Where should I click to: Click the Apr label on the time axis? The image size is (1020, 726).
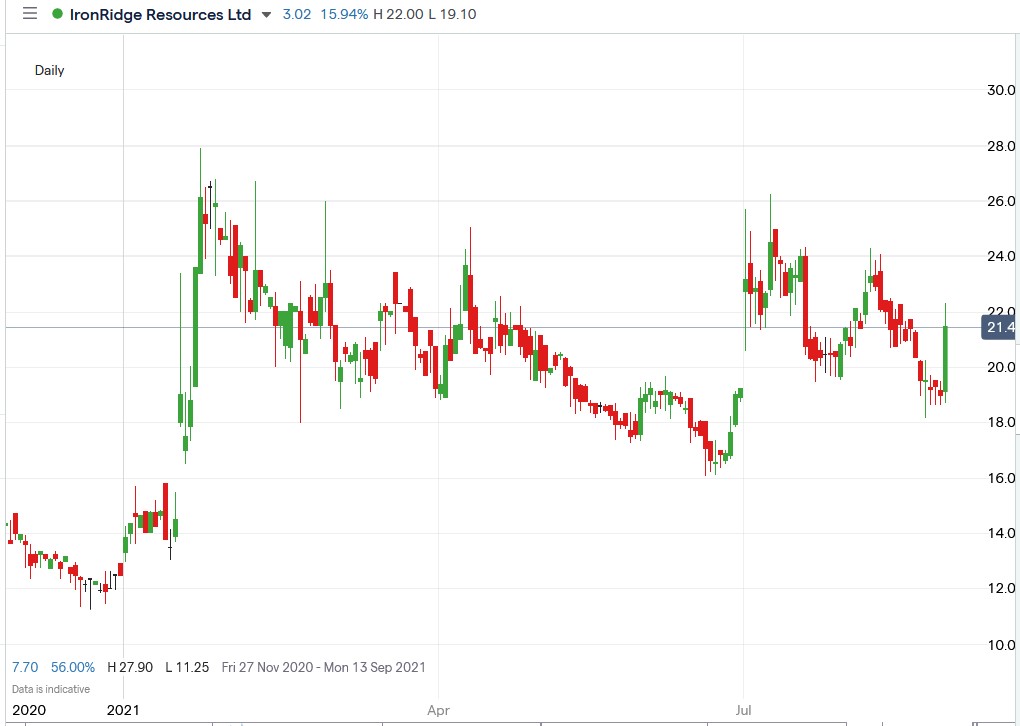(x=438, y=710)
